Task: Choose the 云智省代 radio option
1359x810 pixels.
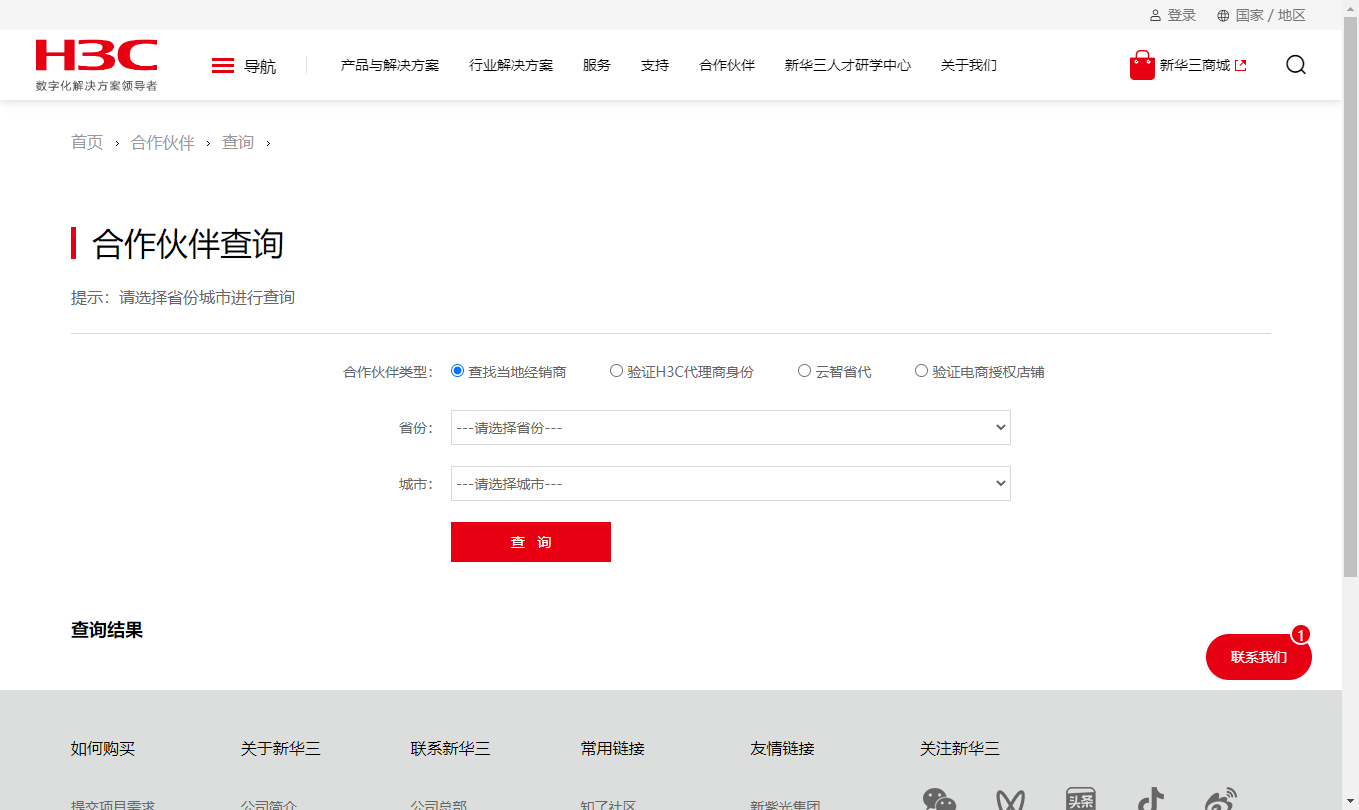Action: click(804, 371)
